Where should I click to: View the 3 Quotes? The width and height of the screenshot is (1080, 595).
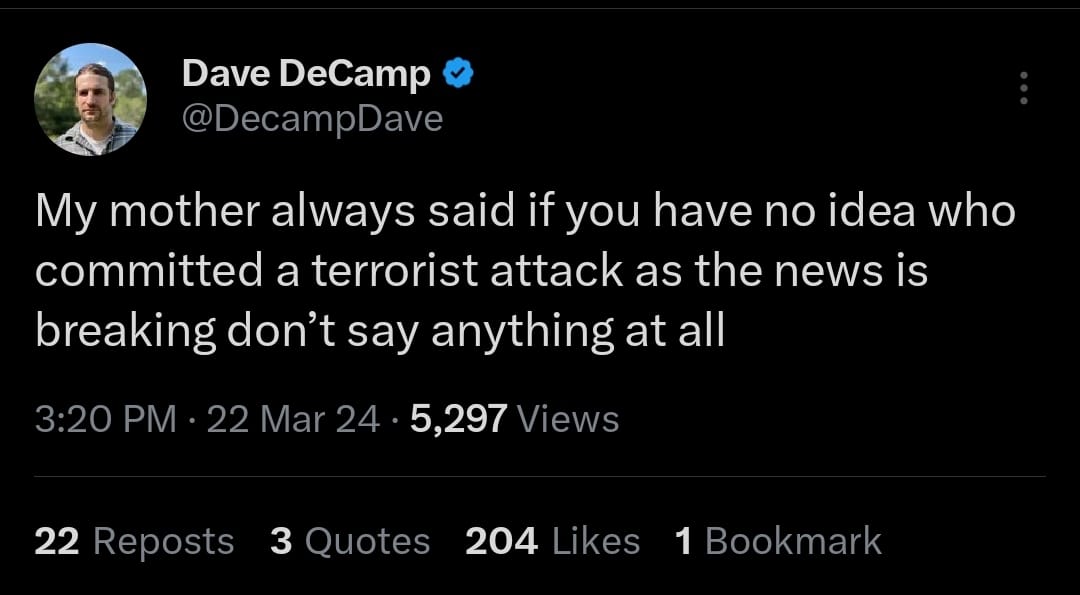pyautogui.click(x=350, y=541)
